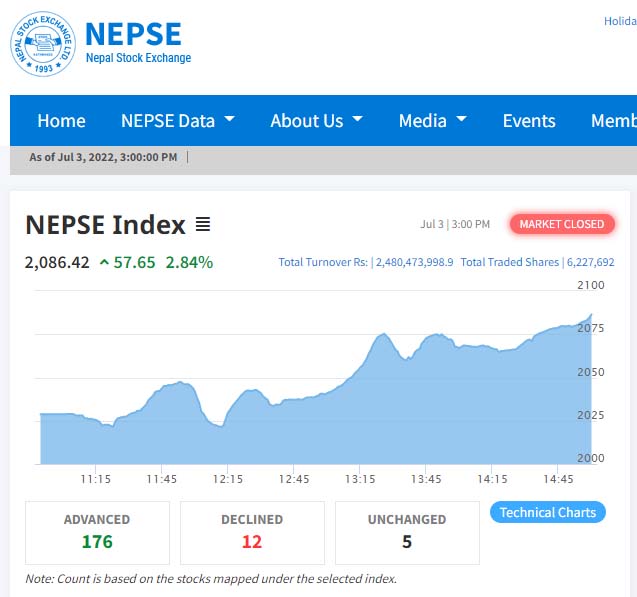Viewport: 637px width, 597px height.
Task: Expand the NEPSE Data dropdown menu
Action: click(178, 121)
